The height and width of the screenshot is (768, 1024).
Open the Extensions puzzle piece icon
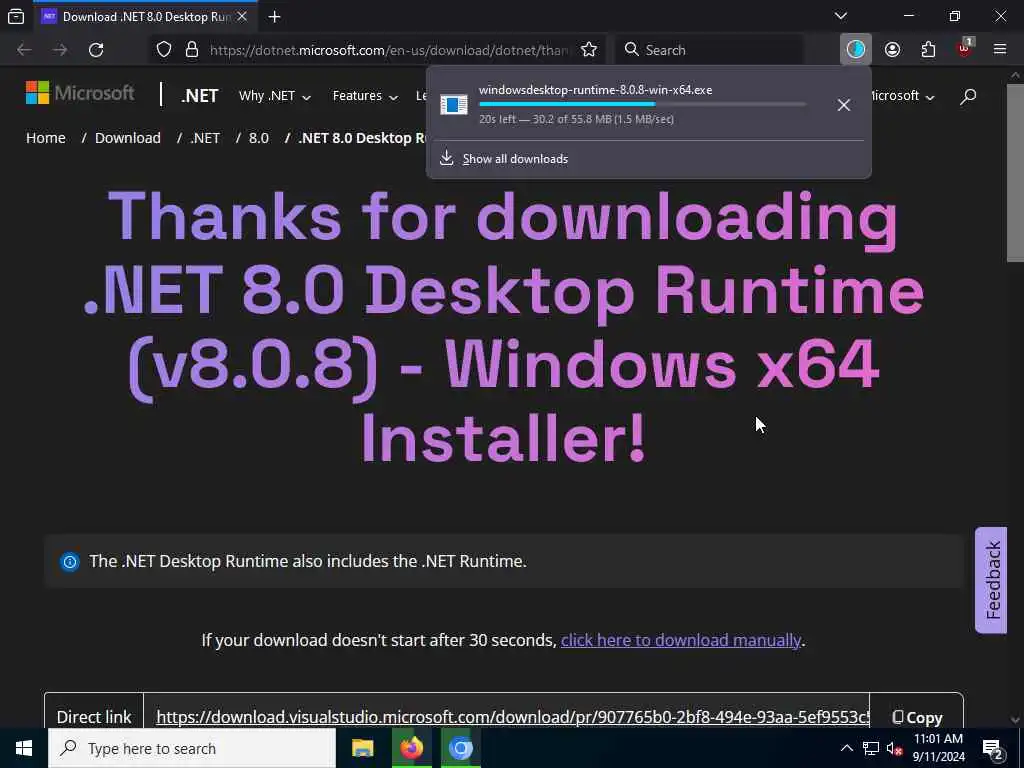(x=928, y=50)
